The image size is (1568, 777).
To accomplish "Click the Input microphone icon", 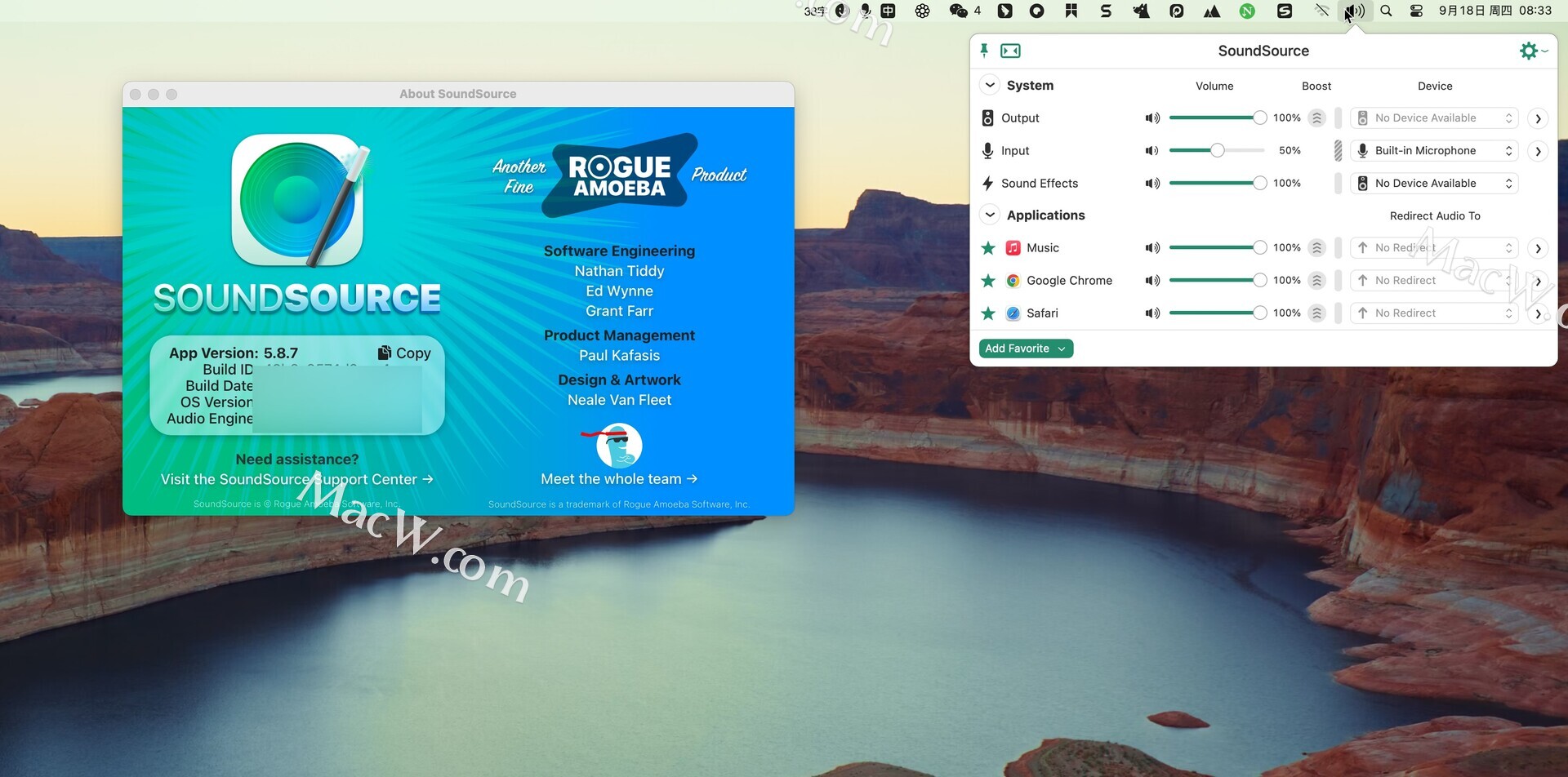I will [987, 151].
